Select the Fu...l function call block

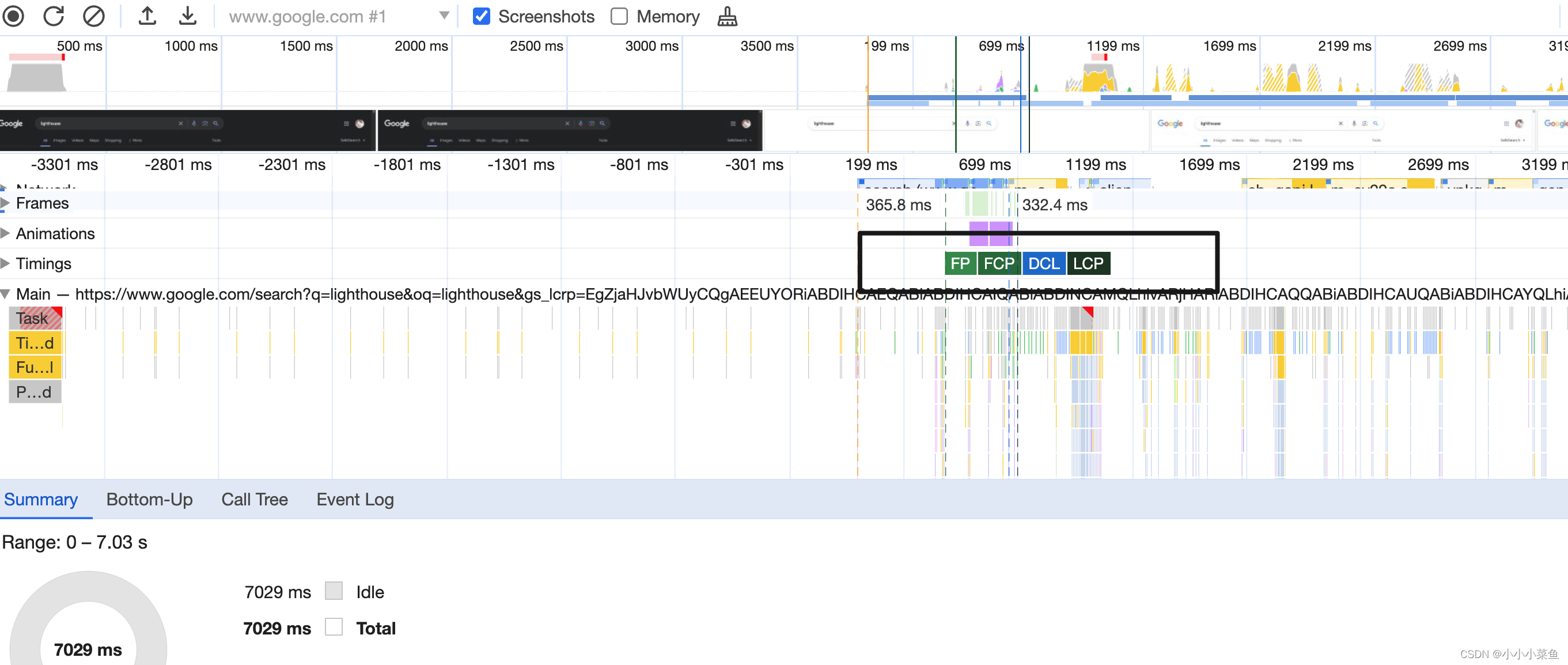pos(35,367)
